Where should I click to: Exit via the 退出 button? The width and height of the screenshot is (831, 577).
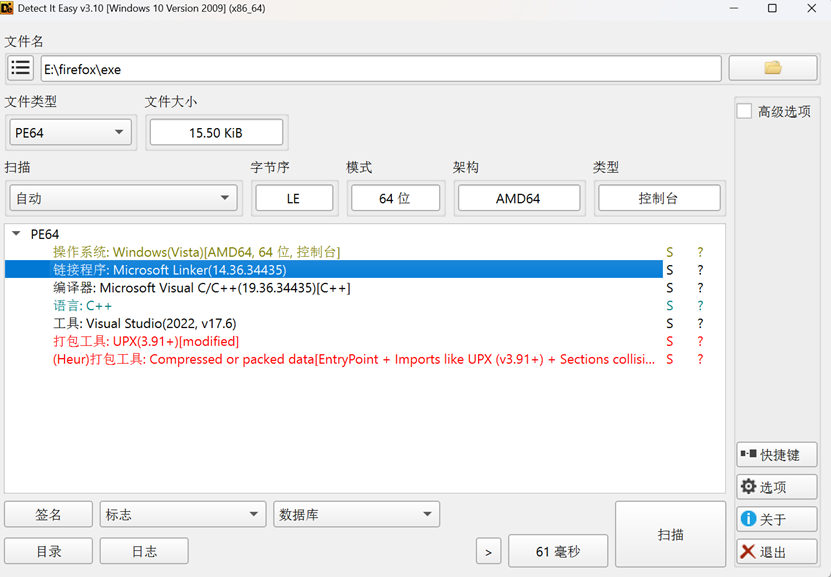click(776, 552)
